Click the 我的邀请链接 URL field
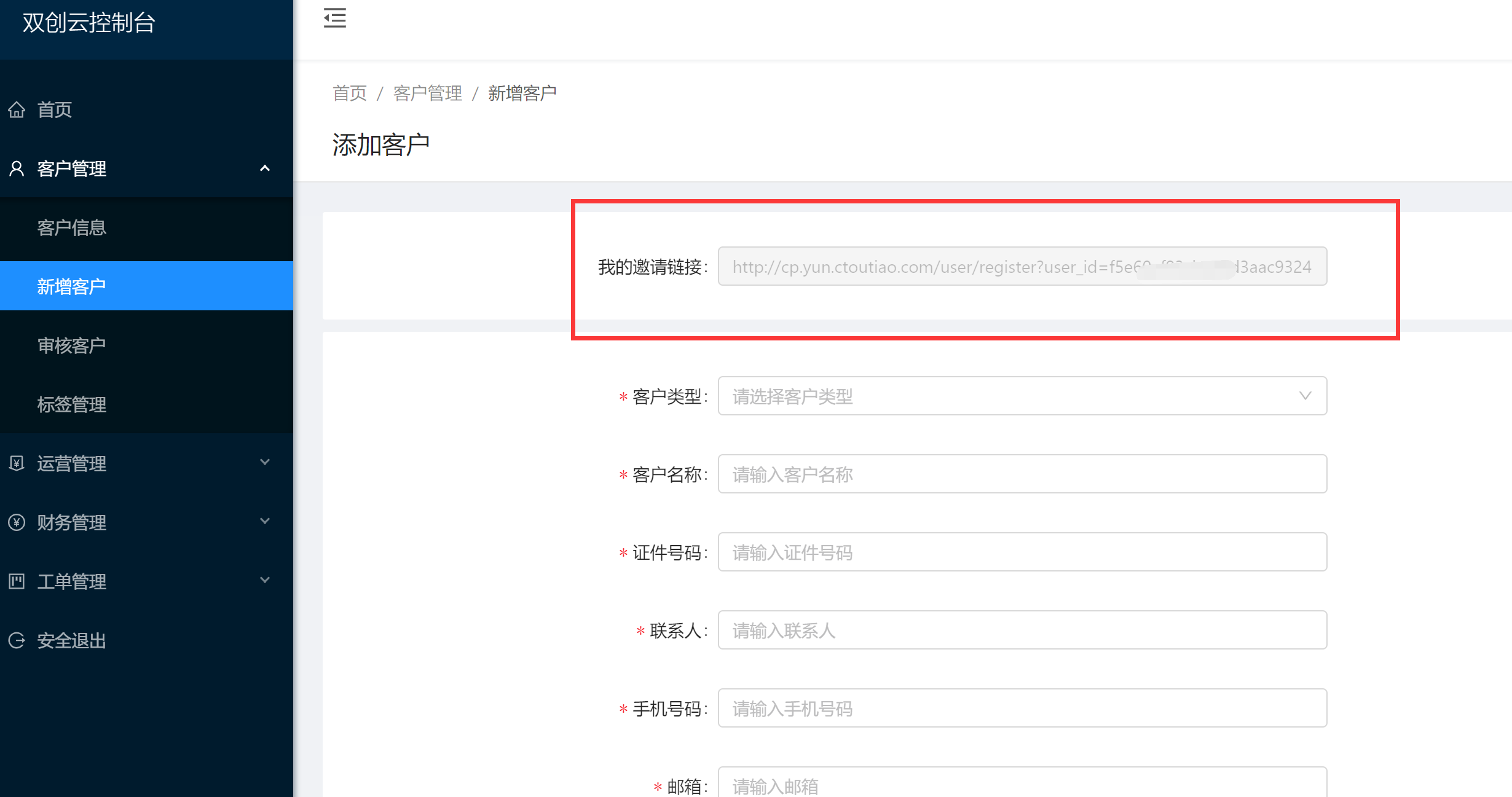The image size is (1512, 797). point(1022,267)
